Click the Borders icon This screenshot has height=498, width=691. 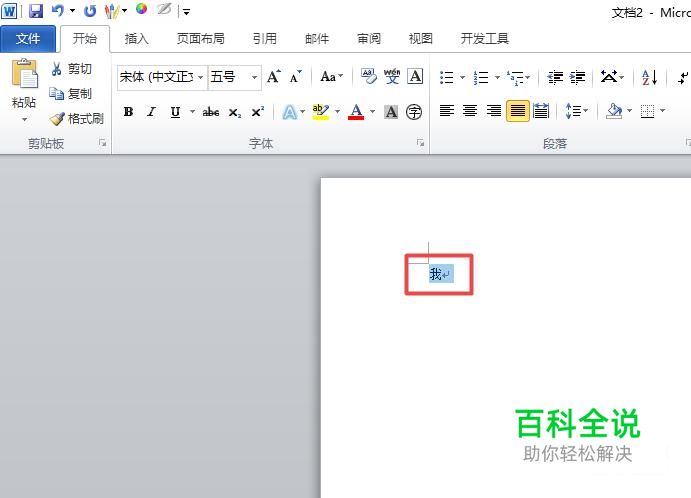647,111
